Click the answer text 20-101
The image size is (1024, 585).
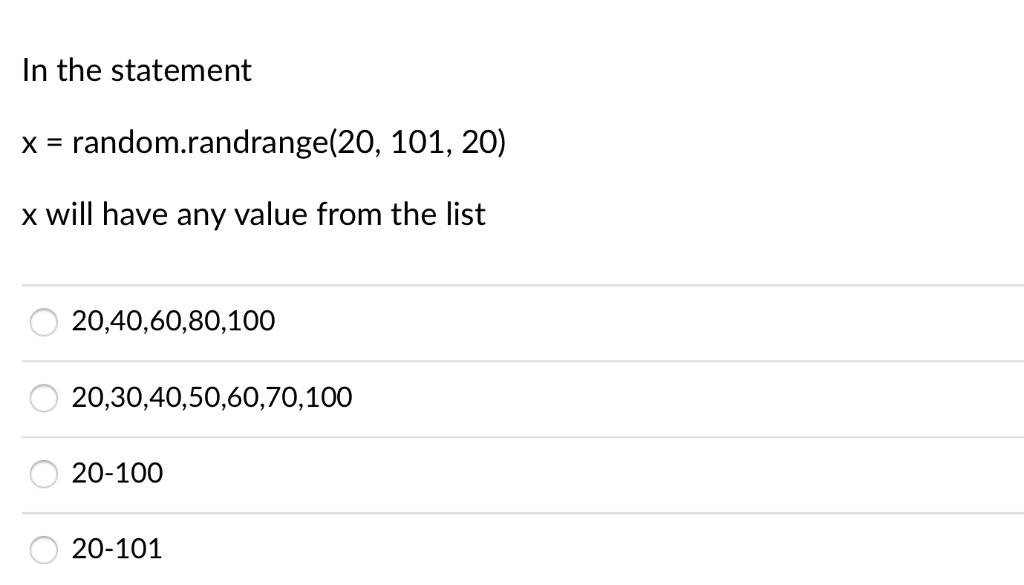116,548
